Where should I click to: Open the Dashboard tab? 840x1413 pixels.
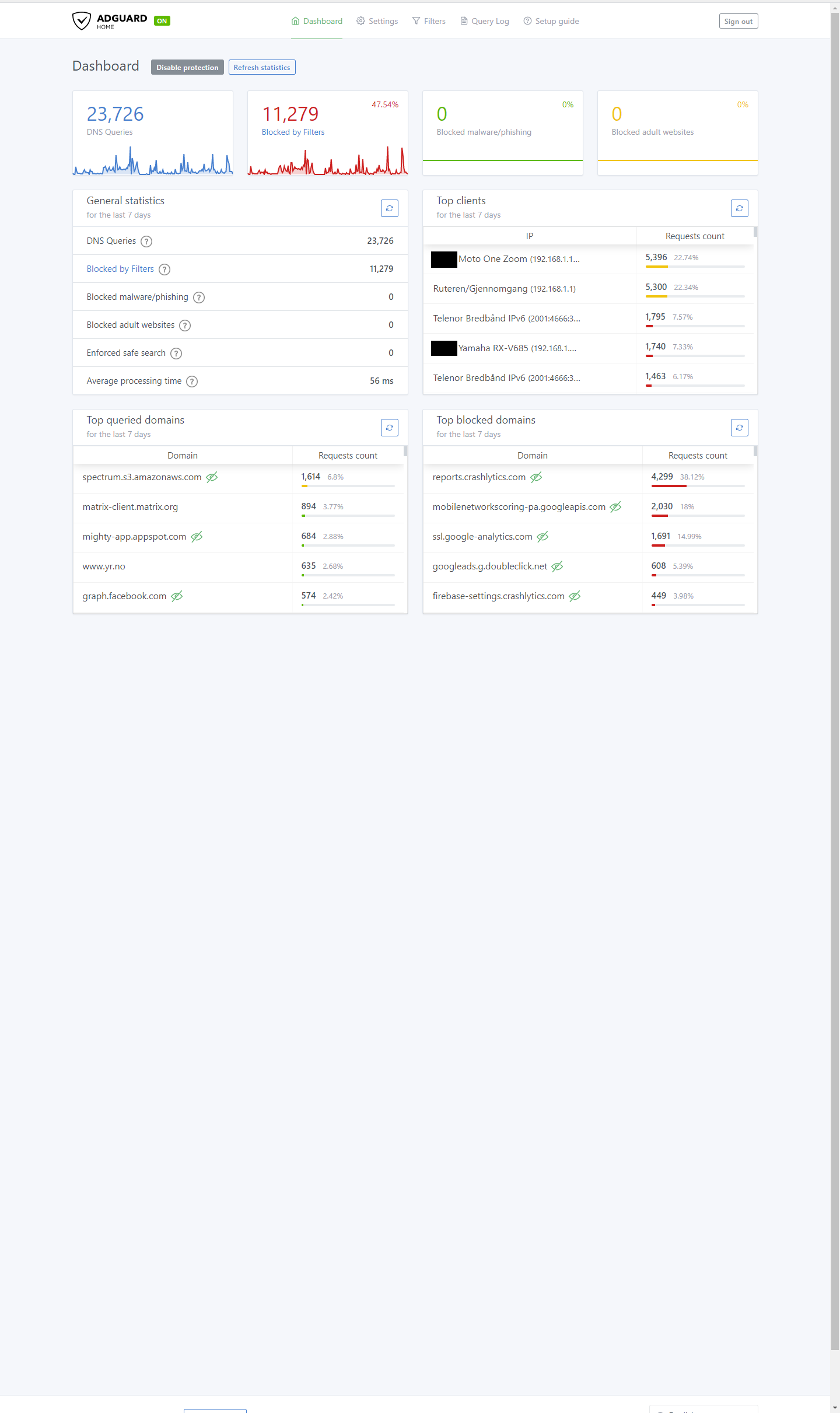317,21
